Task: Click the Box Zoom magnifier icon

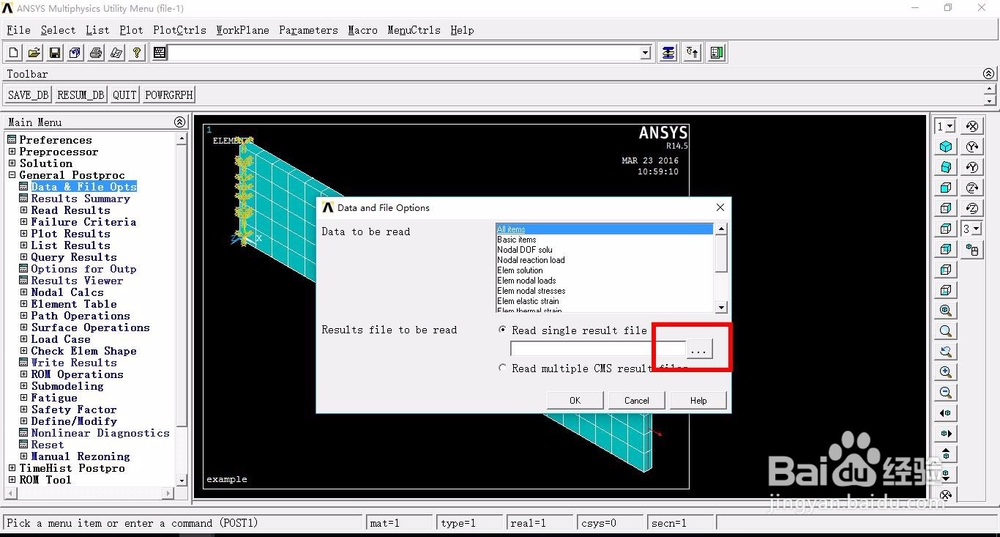Action: point(946,331)
